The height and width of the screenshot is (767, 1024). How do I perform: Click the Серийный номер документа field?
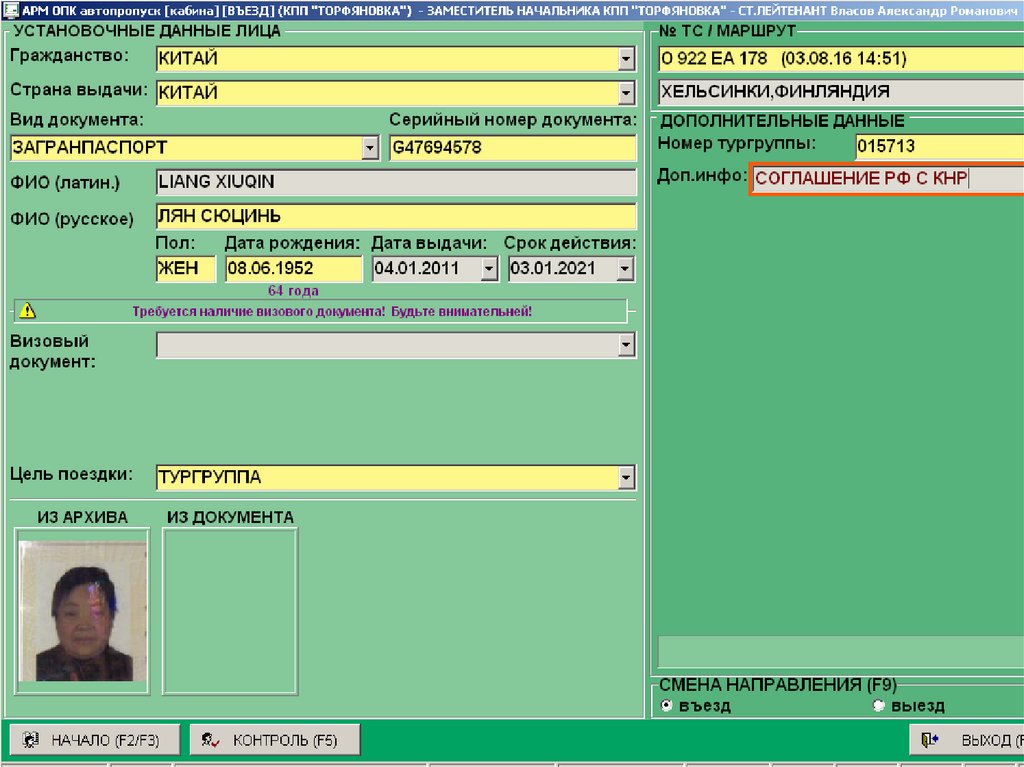(512, 148)
